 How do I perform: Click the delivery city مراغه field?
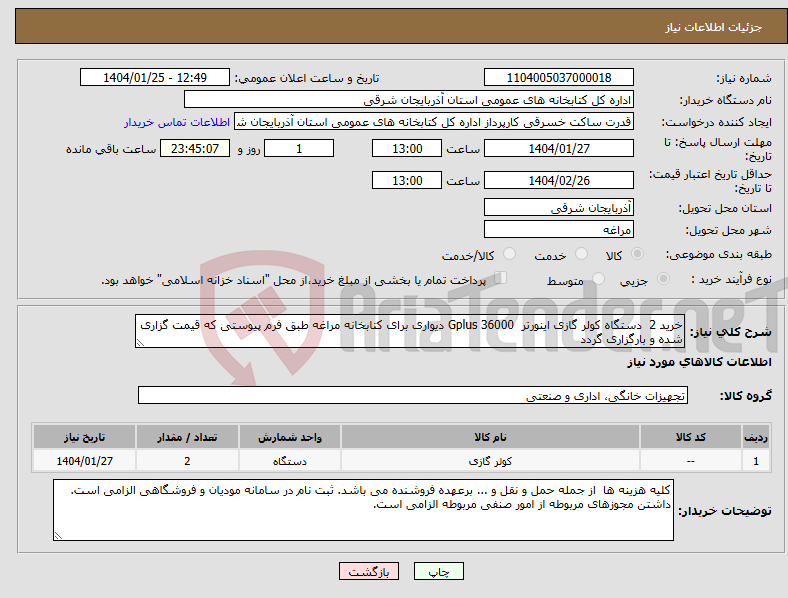pyautogui.click(x=558, y=229)
